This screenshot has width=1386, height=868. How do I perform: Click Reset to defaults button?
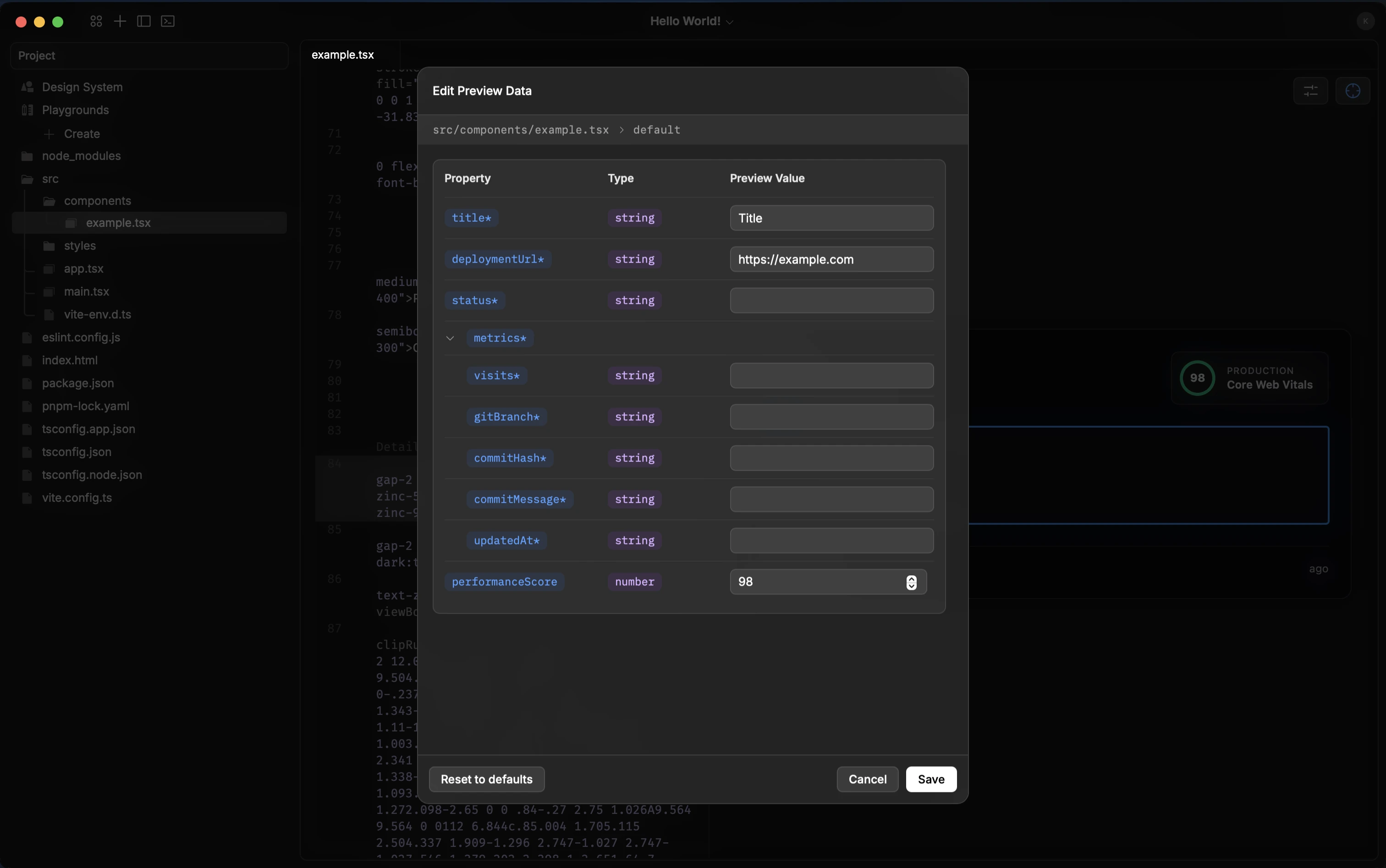(486, 779)
